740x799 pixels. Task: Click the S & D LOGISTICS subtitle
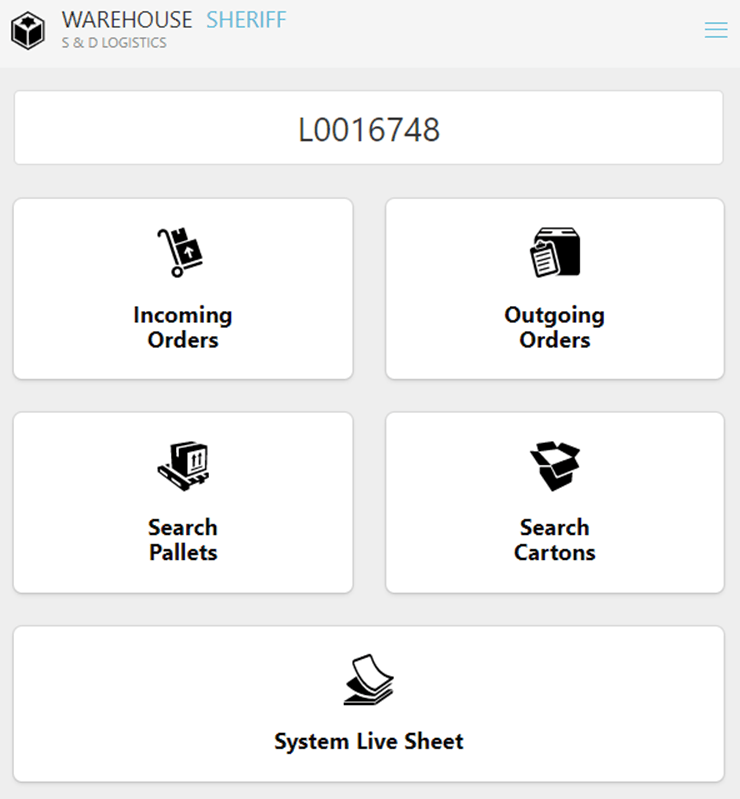point(114,43)
